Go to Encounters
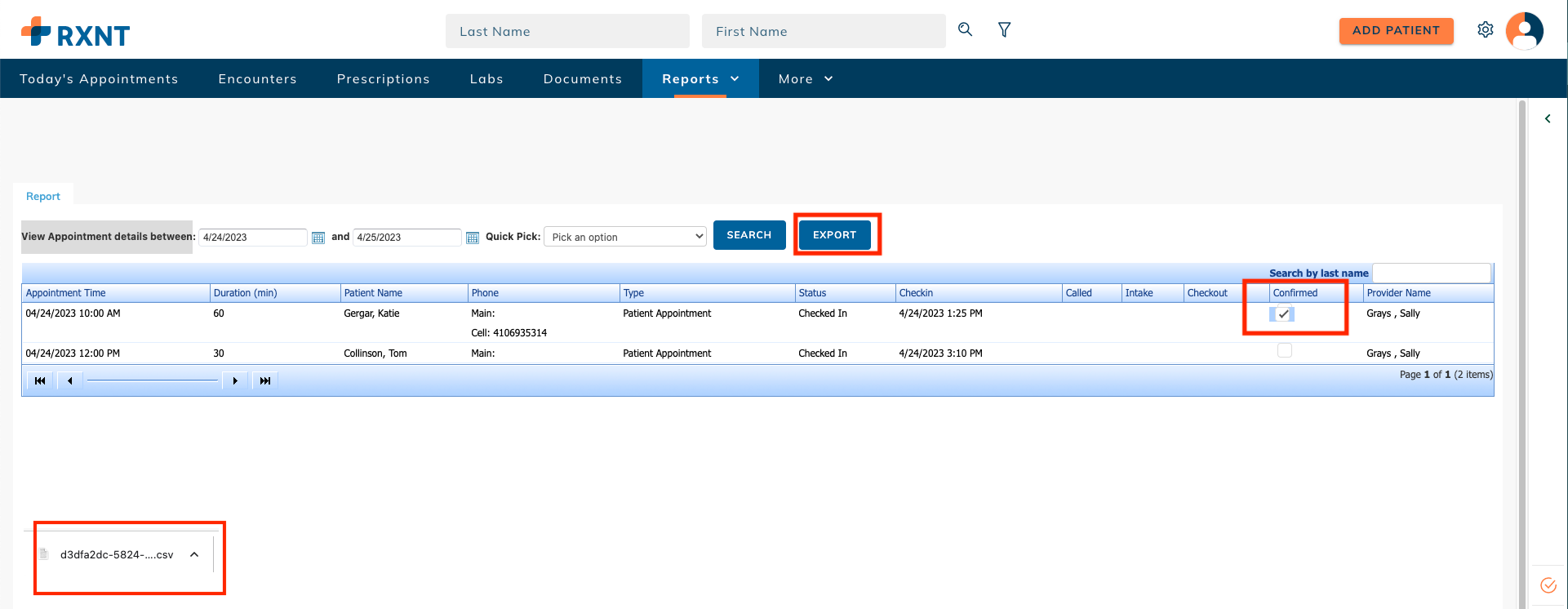This screenshot has height=609, width=1568. 258,78
